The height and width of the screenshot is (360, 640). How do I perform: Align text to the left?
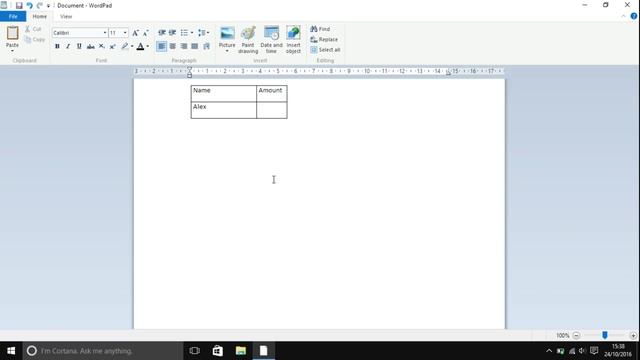point(162,47)
